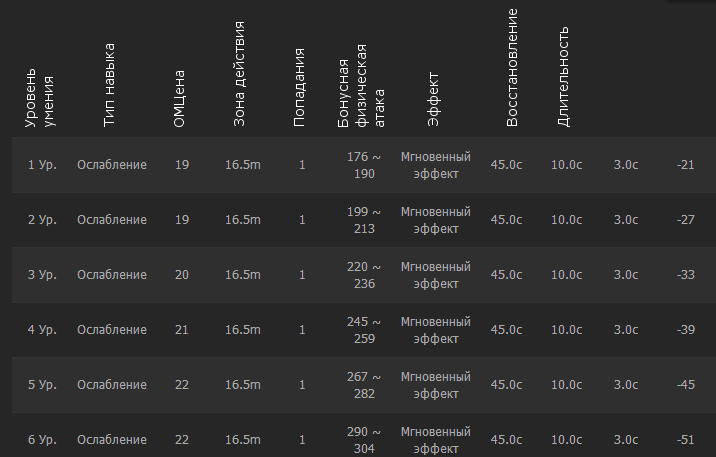
Task: Click the '176 ~ 190' attack value
Action: pyautogui.click(x=363, y=165)
